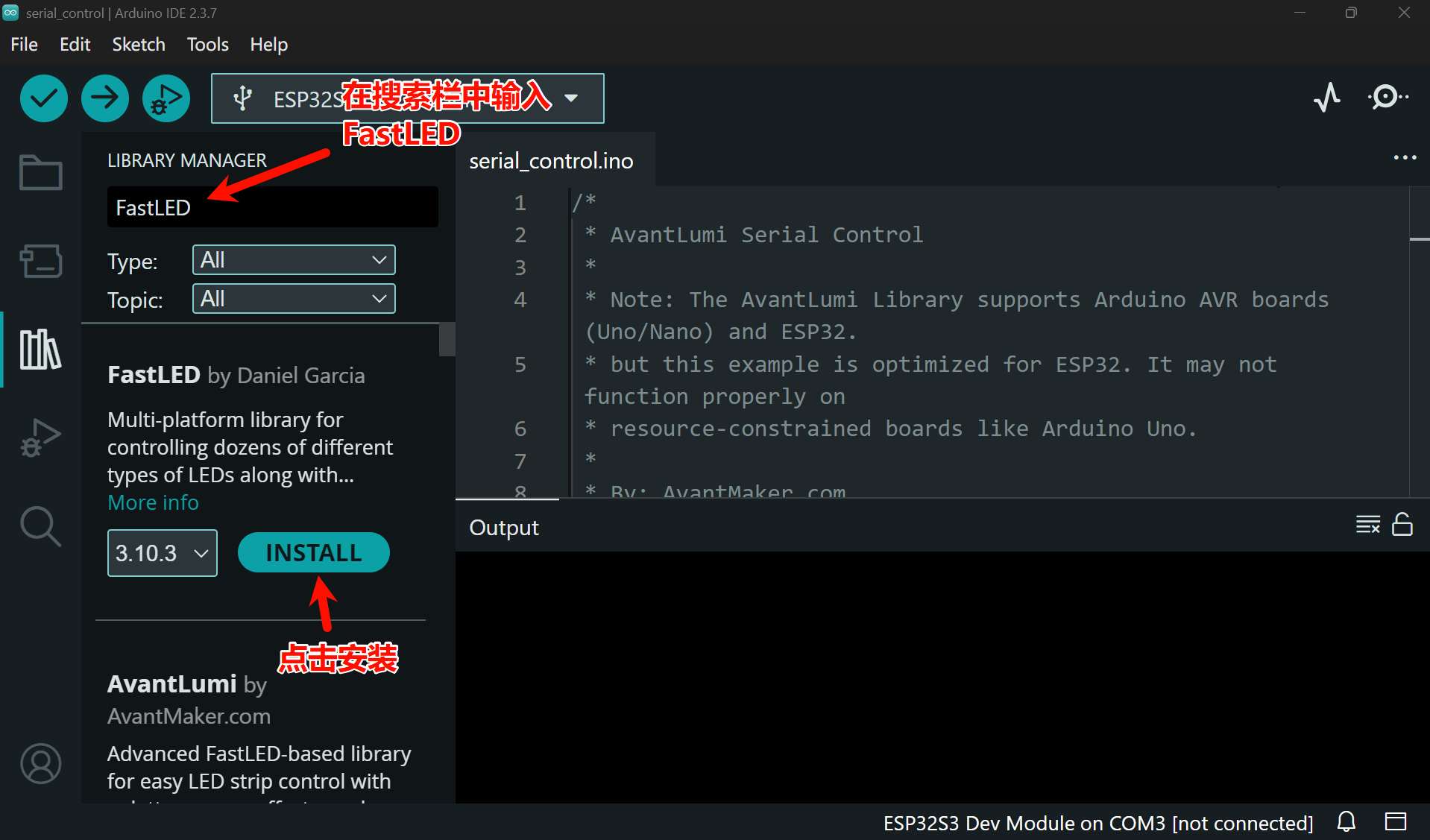Click the Upload arrow button

(105, 98)
